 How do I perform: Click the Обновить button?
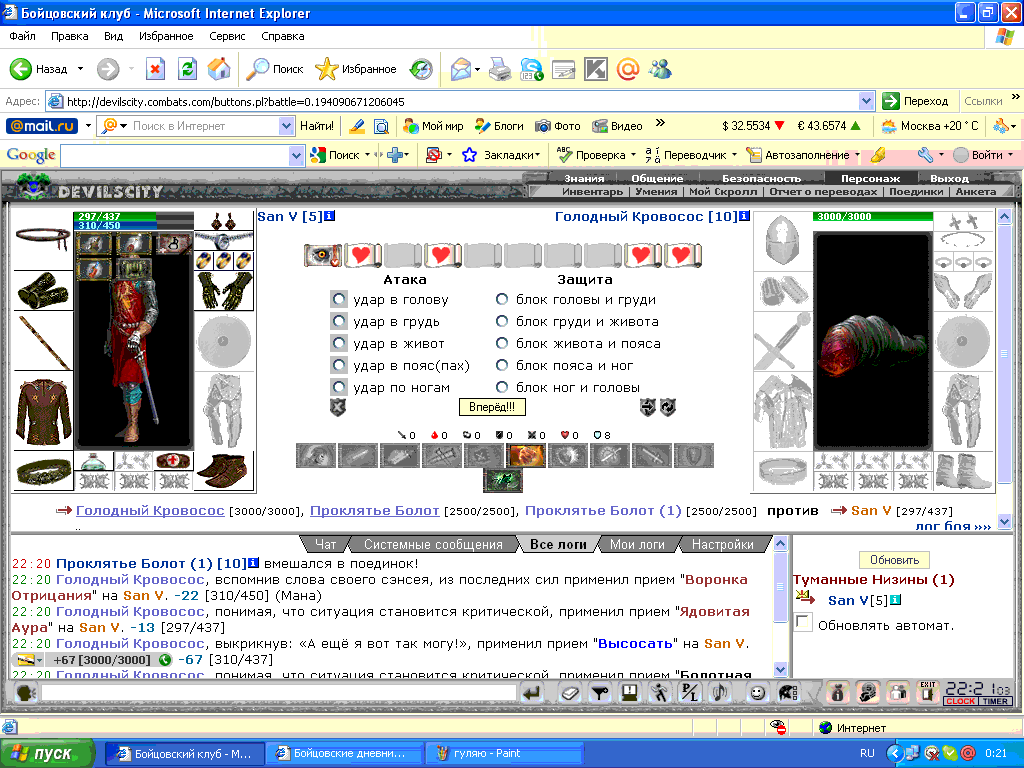click(894, 560)
